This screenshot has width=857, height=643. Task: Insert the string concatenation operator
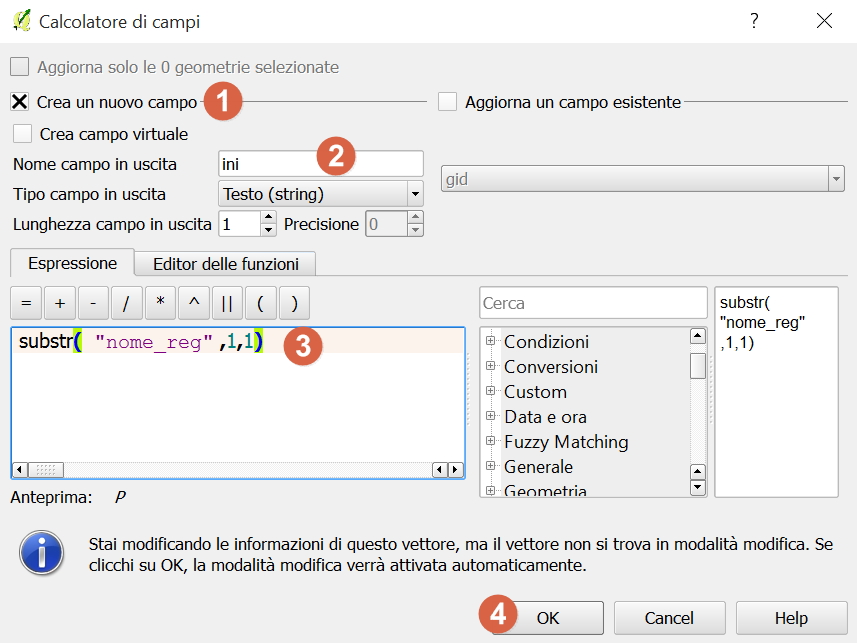coord(227,303)
